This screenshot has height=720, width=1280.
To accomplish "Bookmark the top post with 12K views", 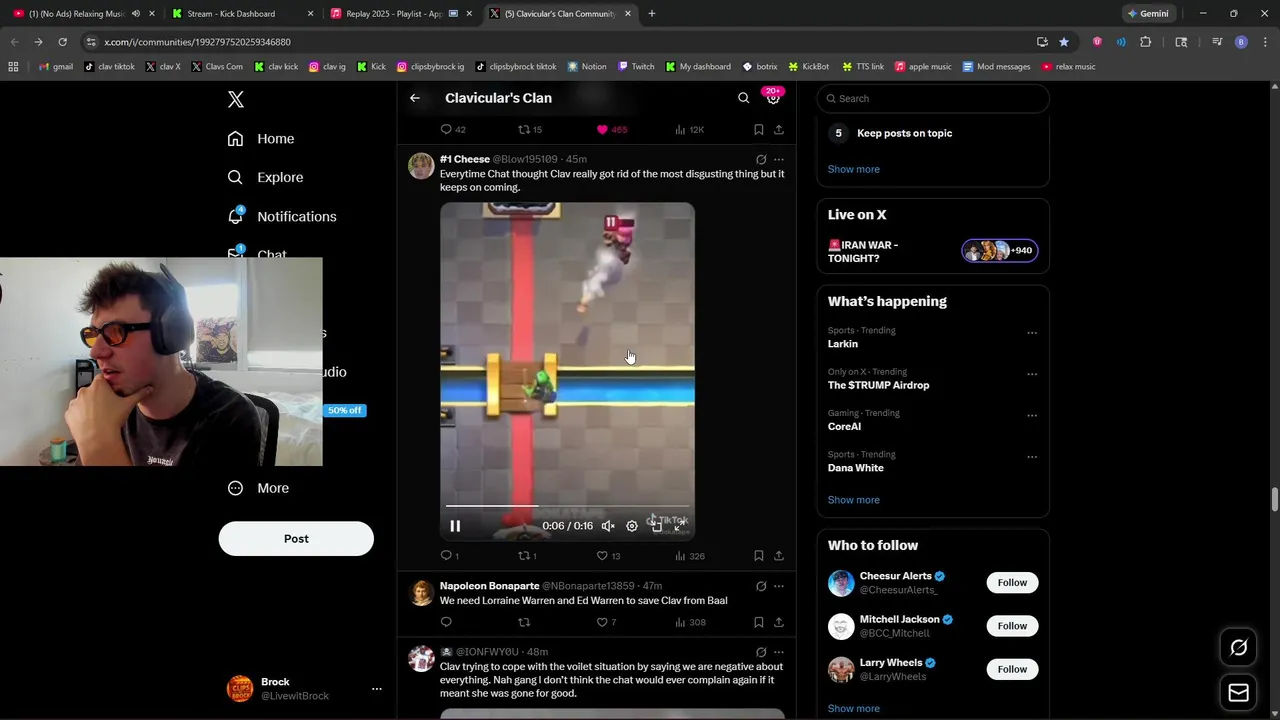I will [x=759, y=130].
